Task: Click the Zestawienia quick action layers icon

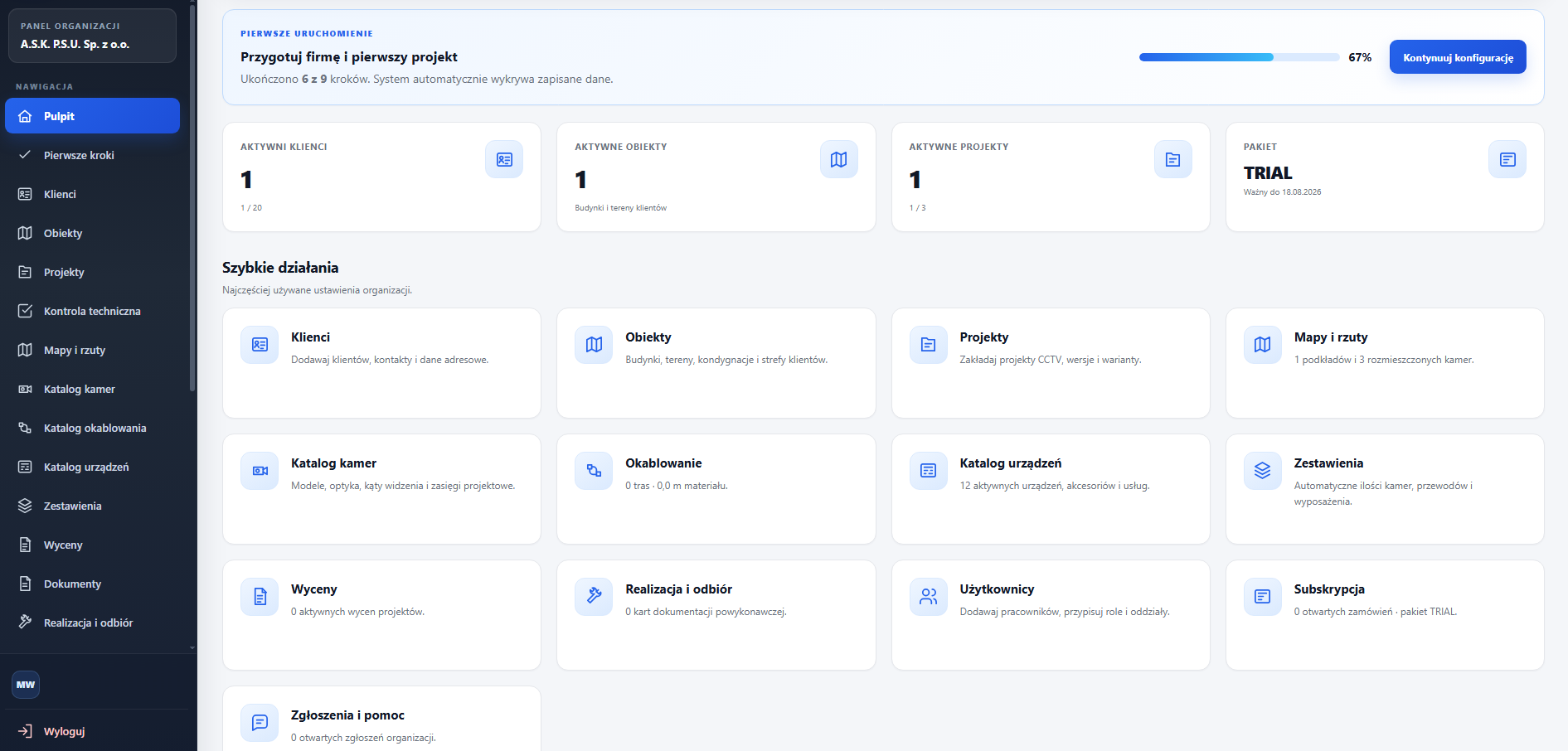Action: [1263, 471]
